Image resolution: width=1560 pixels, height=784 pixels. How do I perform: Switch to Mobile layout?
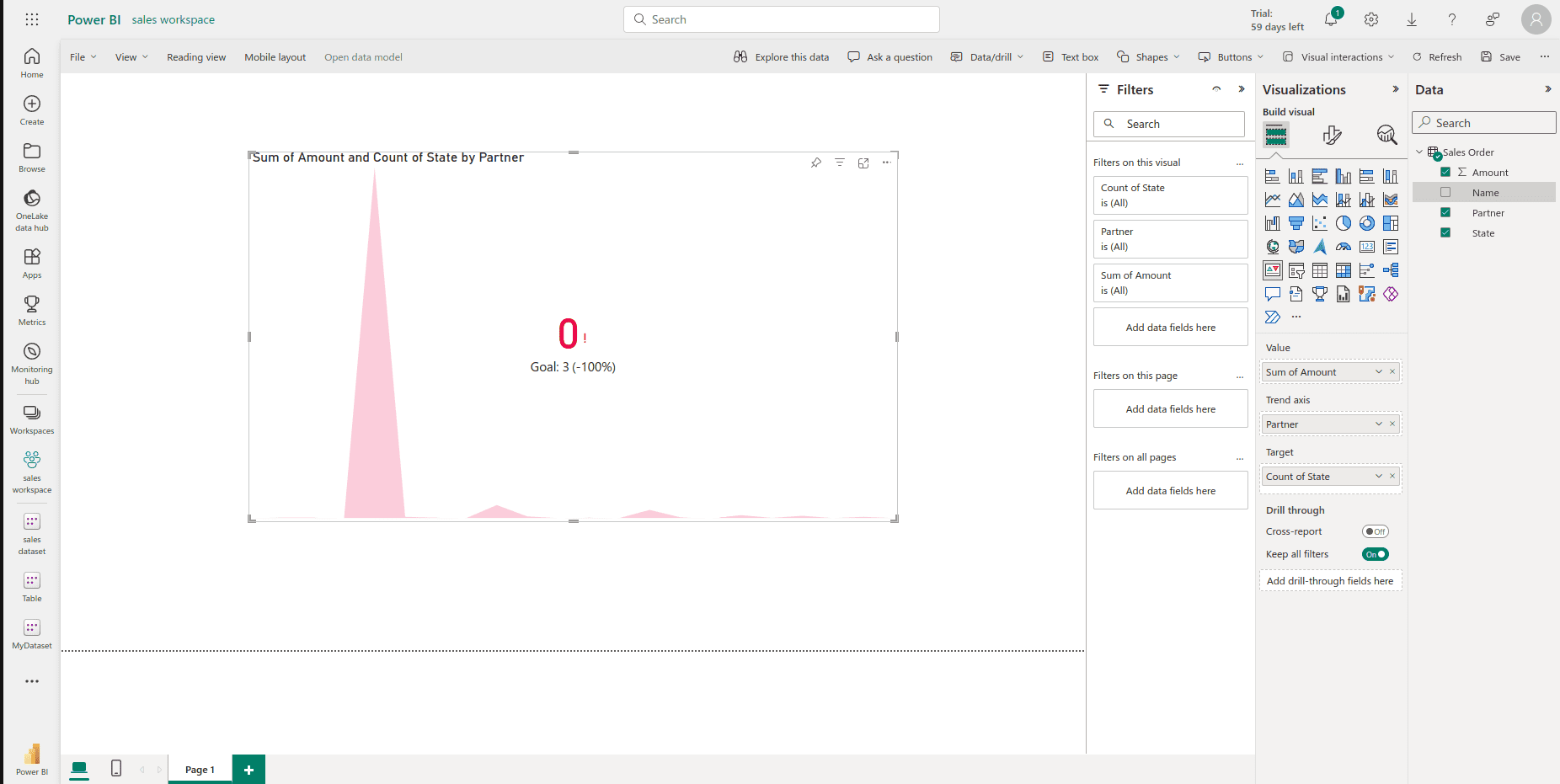coord(275,57)
